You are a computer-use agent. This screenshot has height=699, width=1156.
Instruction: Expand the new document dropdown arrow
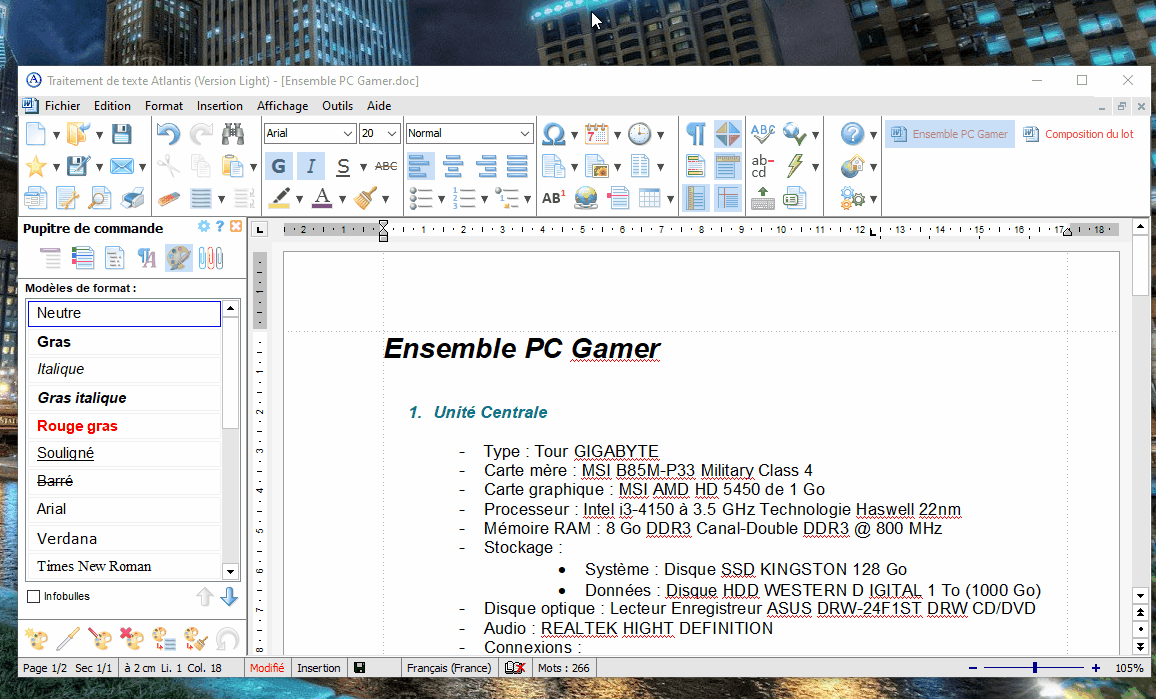[x=56, y=135]
